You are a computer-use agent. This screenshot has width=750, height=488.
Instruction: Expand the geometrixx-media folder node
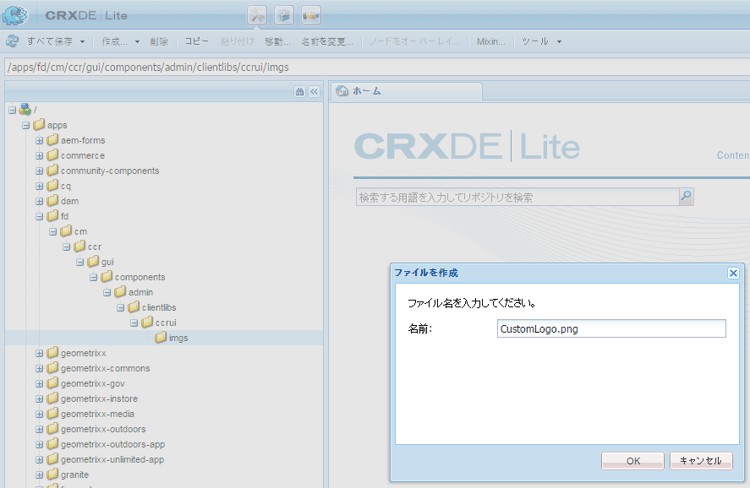(39, 414)
